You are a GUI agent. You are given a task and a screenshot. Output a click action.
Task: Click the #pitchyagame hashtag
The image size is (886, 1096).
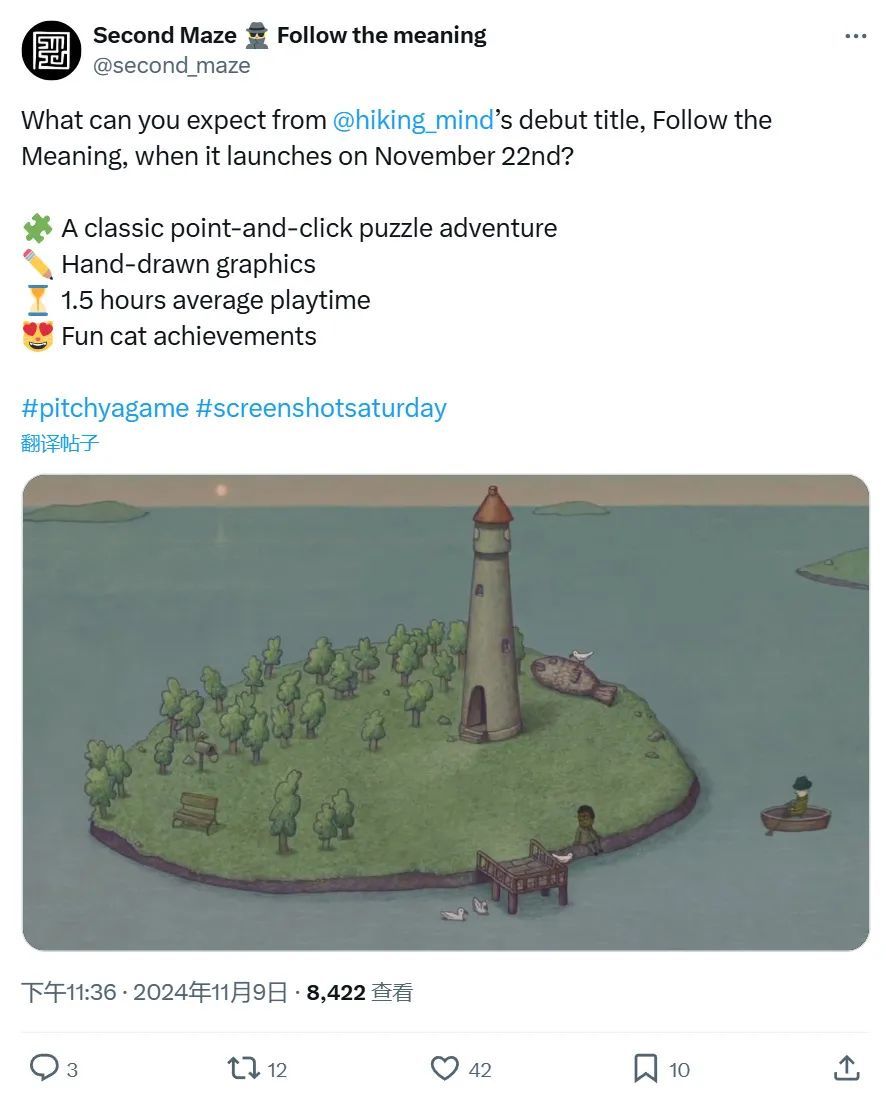(x=105, y=408)
